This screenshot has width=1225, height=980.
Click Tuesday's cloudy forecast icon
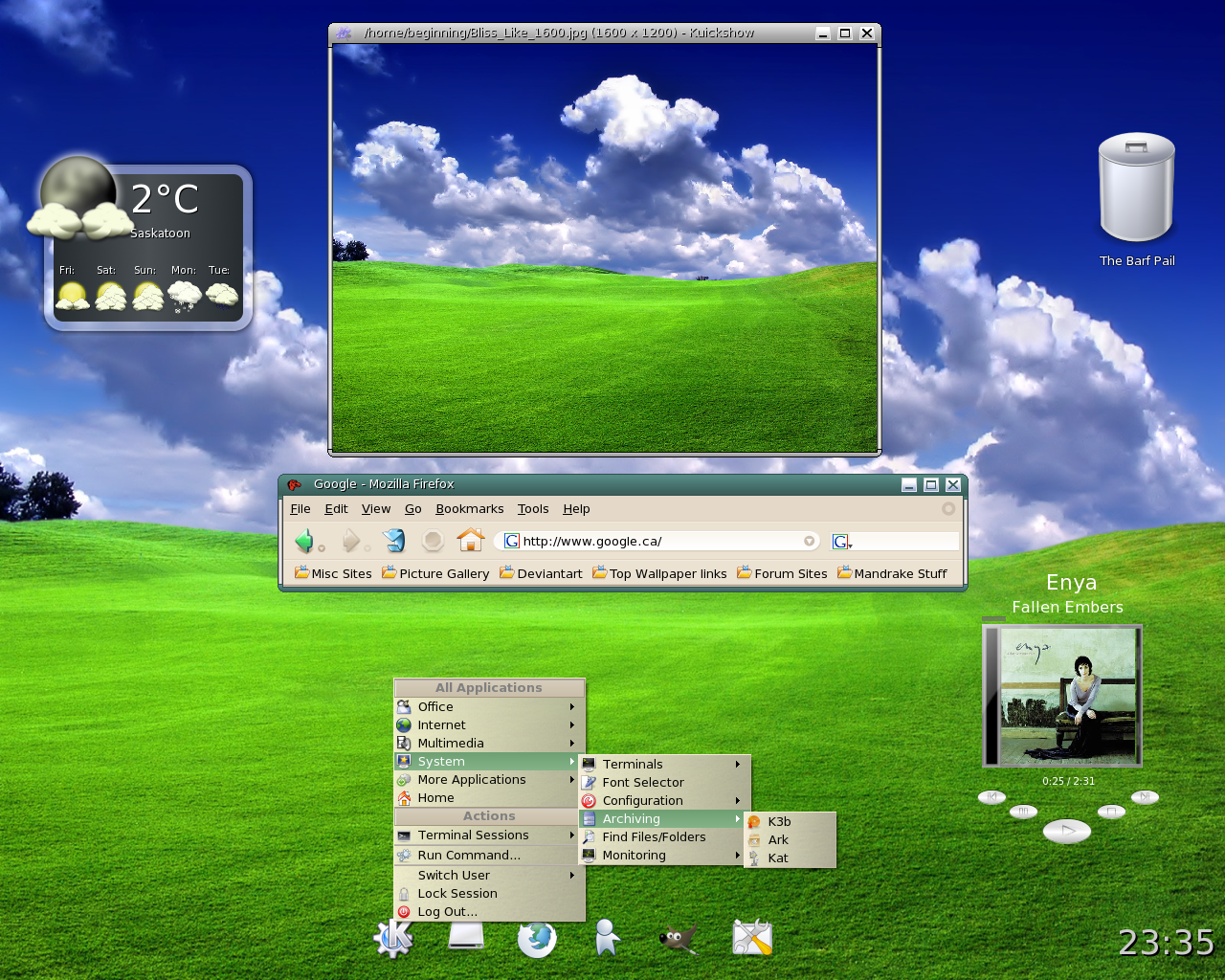point(222,294)
